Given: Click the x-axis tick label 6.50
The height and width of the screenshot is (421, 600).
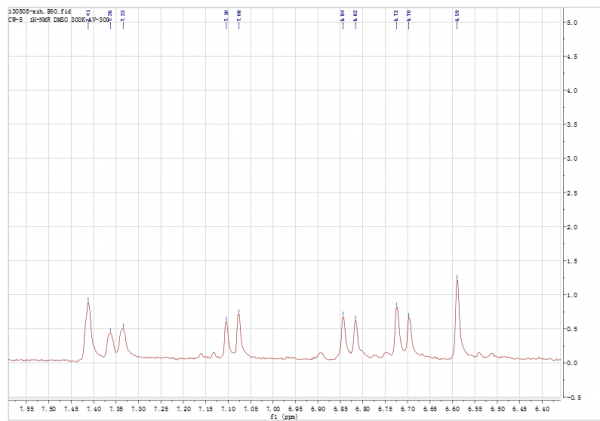Looking at the screenshot, I should (497, 409).
